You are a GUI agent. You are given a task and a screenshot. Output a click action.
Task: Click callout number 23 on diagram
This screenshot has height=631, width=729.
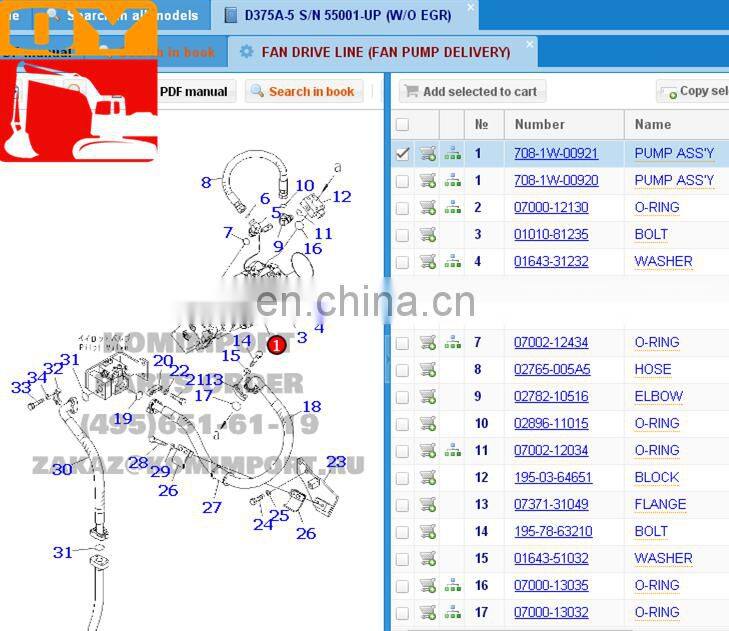pyautogui.click(x=336, y=462)
